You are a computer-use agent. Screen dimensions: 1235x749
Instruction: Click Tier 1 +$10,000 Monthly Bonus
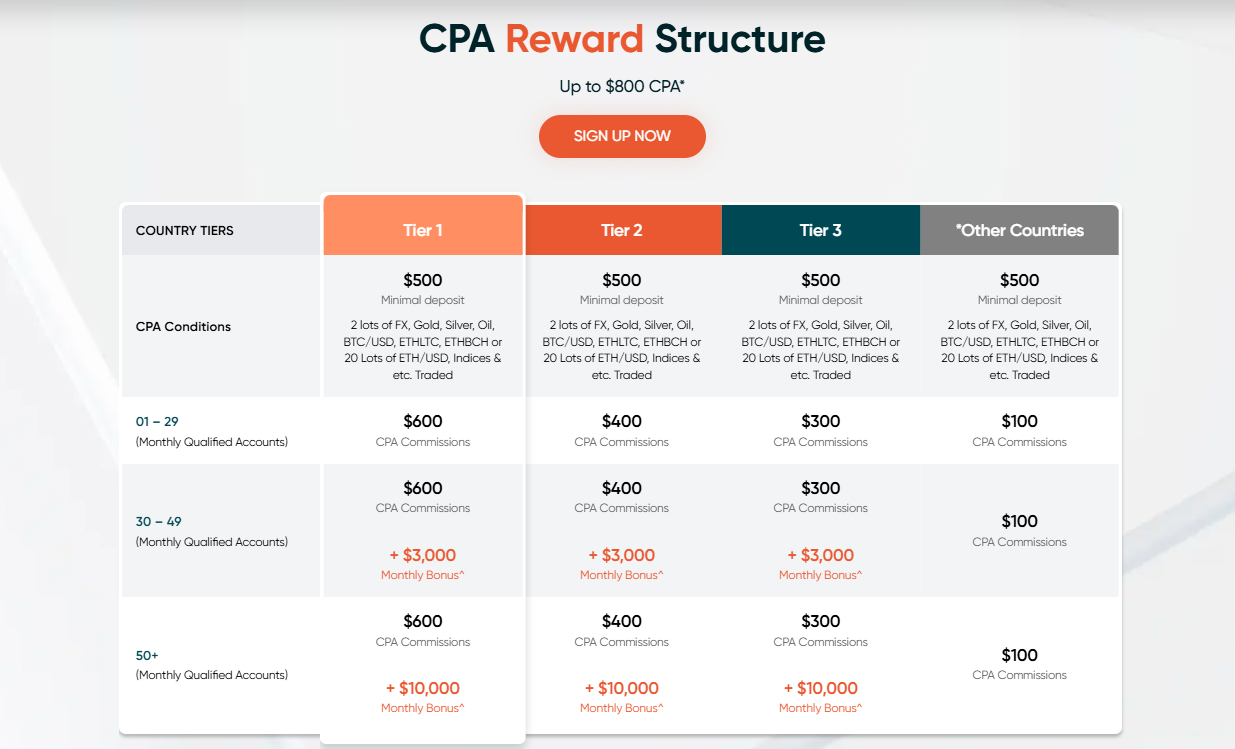423,689
